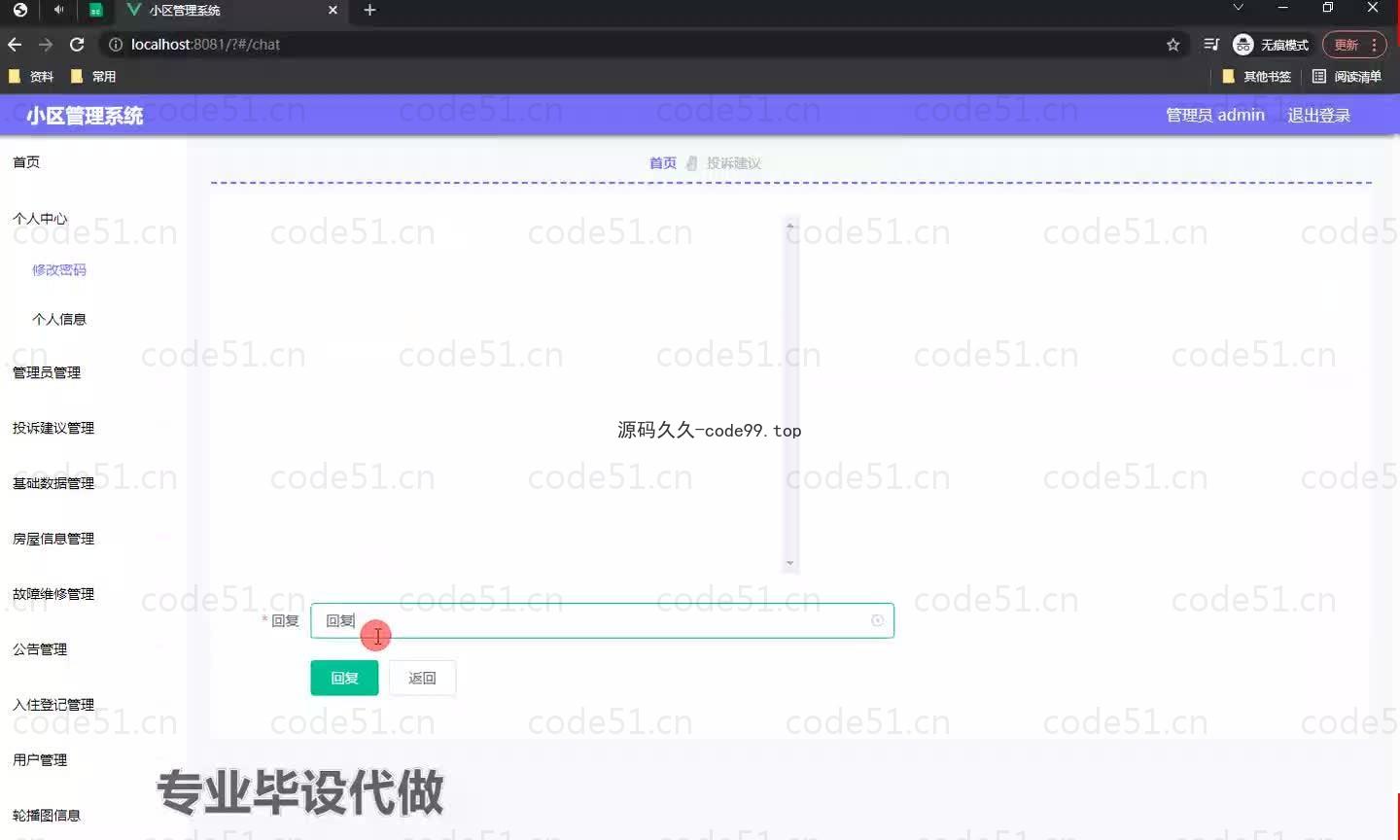This screenshot has width=1400, height=840.
Task: Submit with the green 回复 button
Action: pyautogui.click(x=344, y=678)
